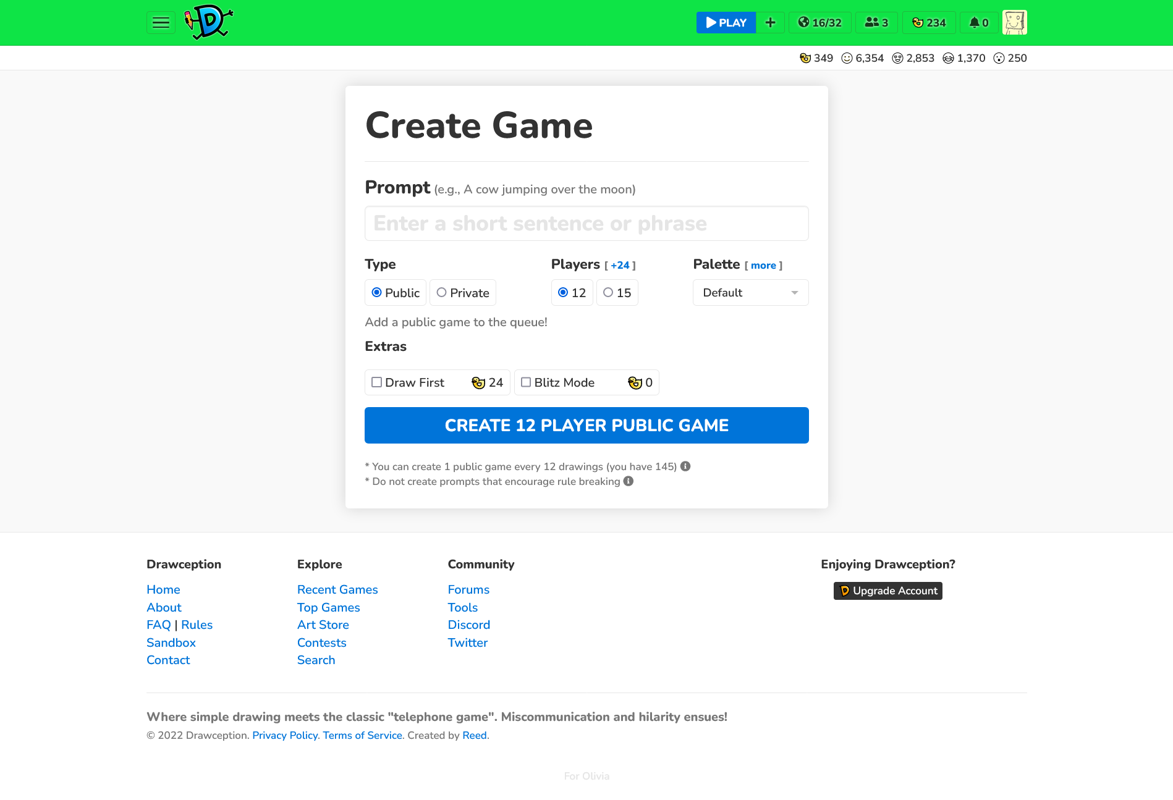Image resolution: width=1173 pixels, height=800 pixels.
Task: Expand players options via the +24 link
Action: click(620, 264)
